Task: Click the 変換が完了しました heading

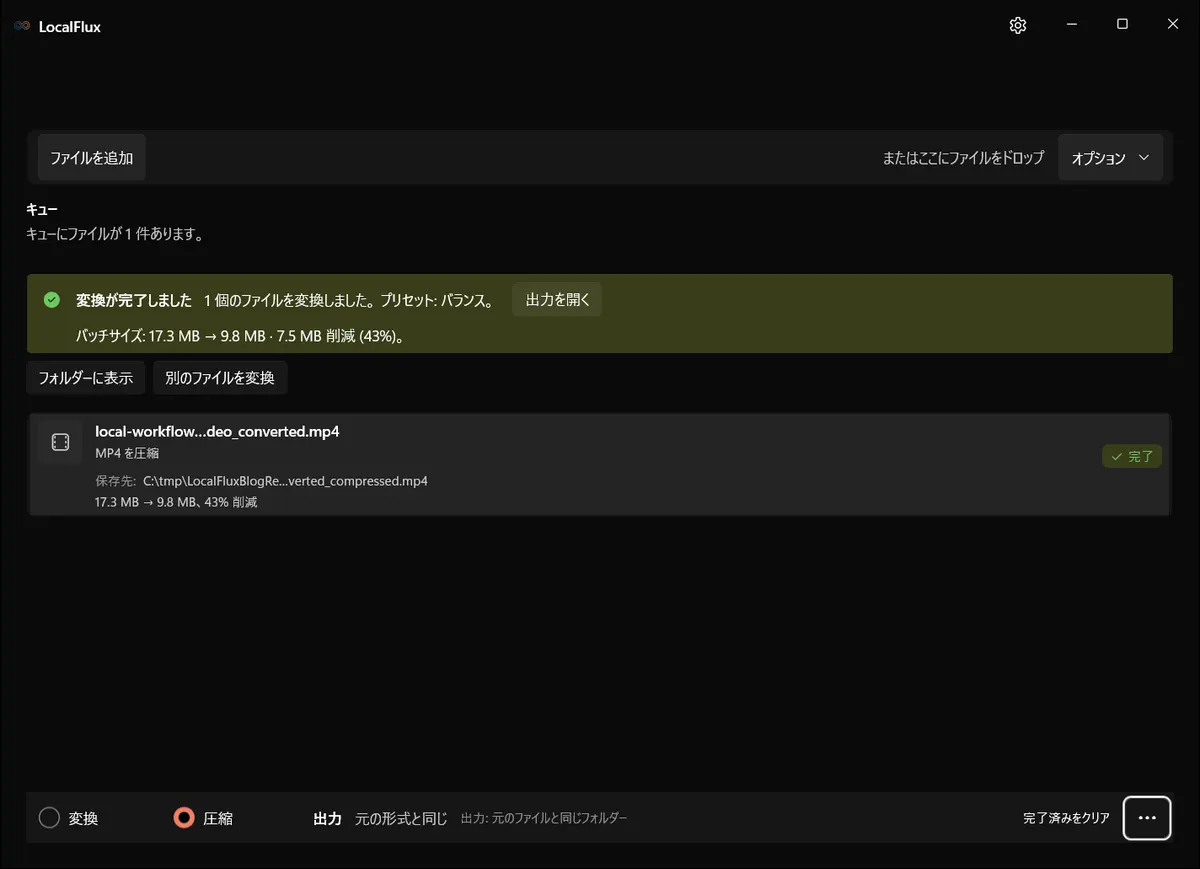Action: pos(134,300)
